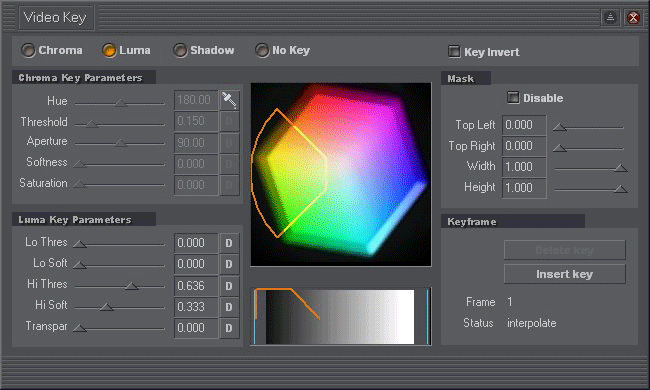650x390 pixels.
Task: Click the Top Left value field
Action: click(x=524, y=125)
